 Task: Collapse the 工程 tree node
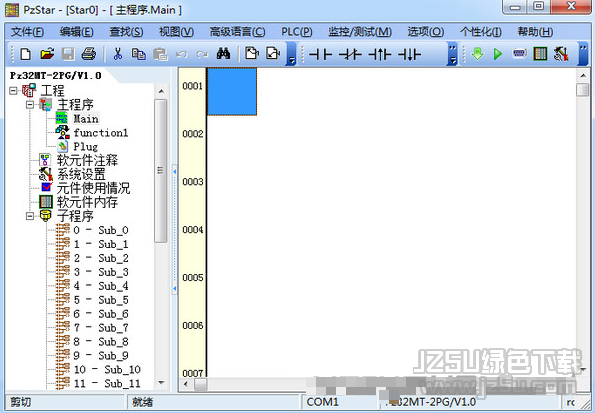tap(13, 91)
